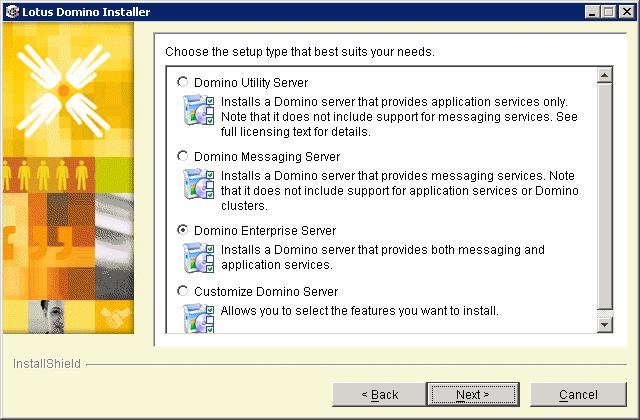Click the Domino Enterprise Server setup icon
This screenshot has width=640, height=420.
pos(199,258)
